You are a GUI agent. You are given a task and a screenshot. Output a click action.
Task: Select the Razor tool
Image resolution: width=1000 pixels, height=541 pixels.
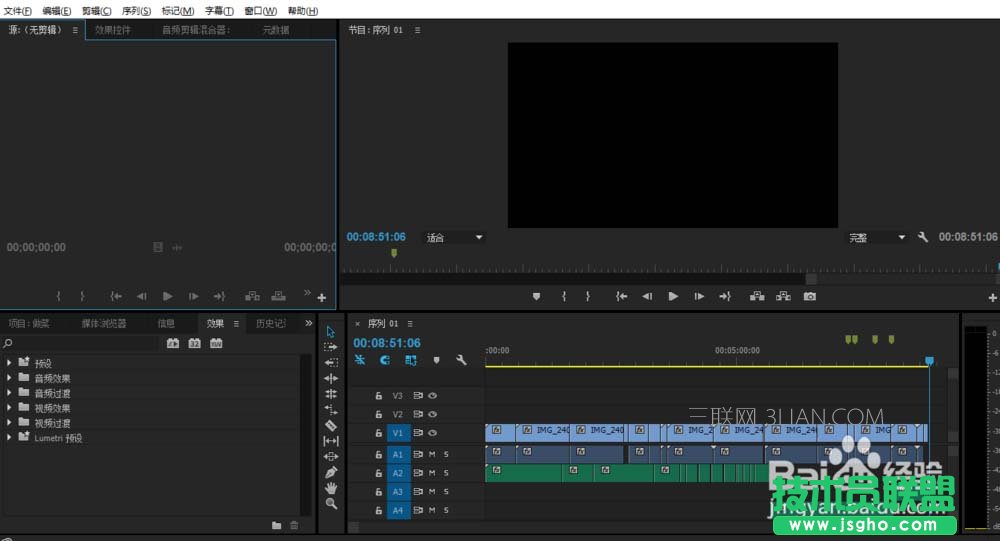tap(331, 426)
